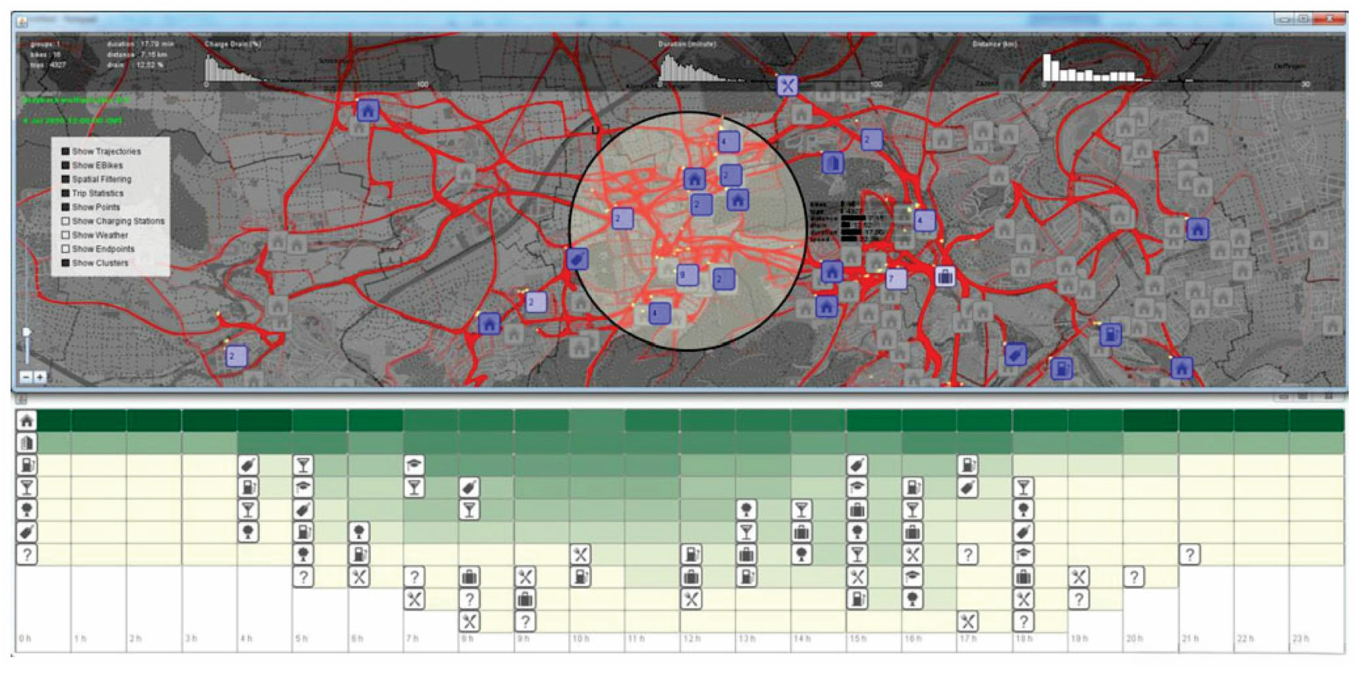
Task: Select the cocktail icon in the 5 h column
Action: 303,465
